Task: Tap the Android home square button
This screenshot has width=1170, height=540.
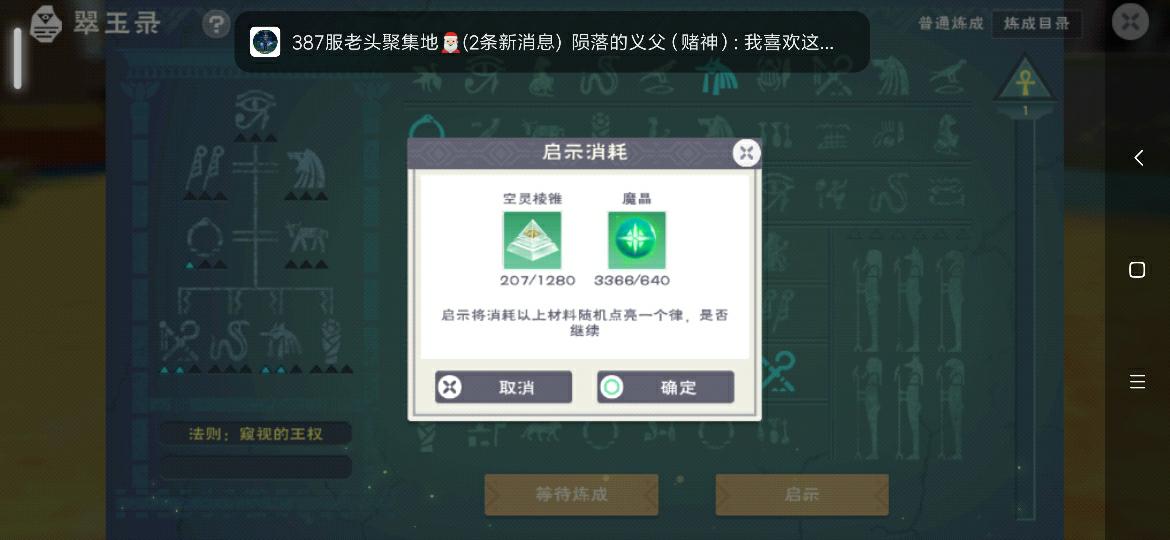Action: 1137,270
